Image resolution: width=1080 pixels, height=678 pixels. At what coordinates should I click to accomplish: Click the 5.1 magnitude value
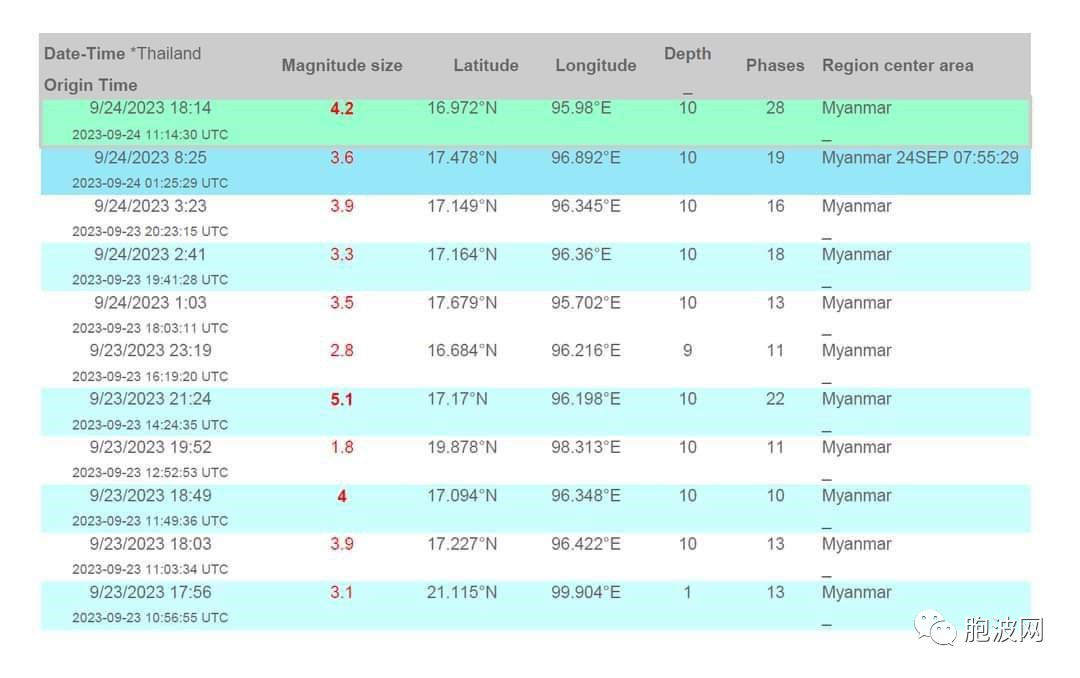pyautogui.click(x=342, y=399)
